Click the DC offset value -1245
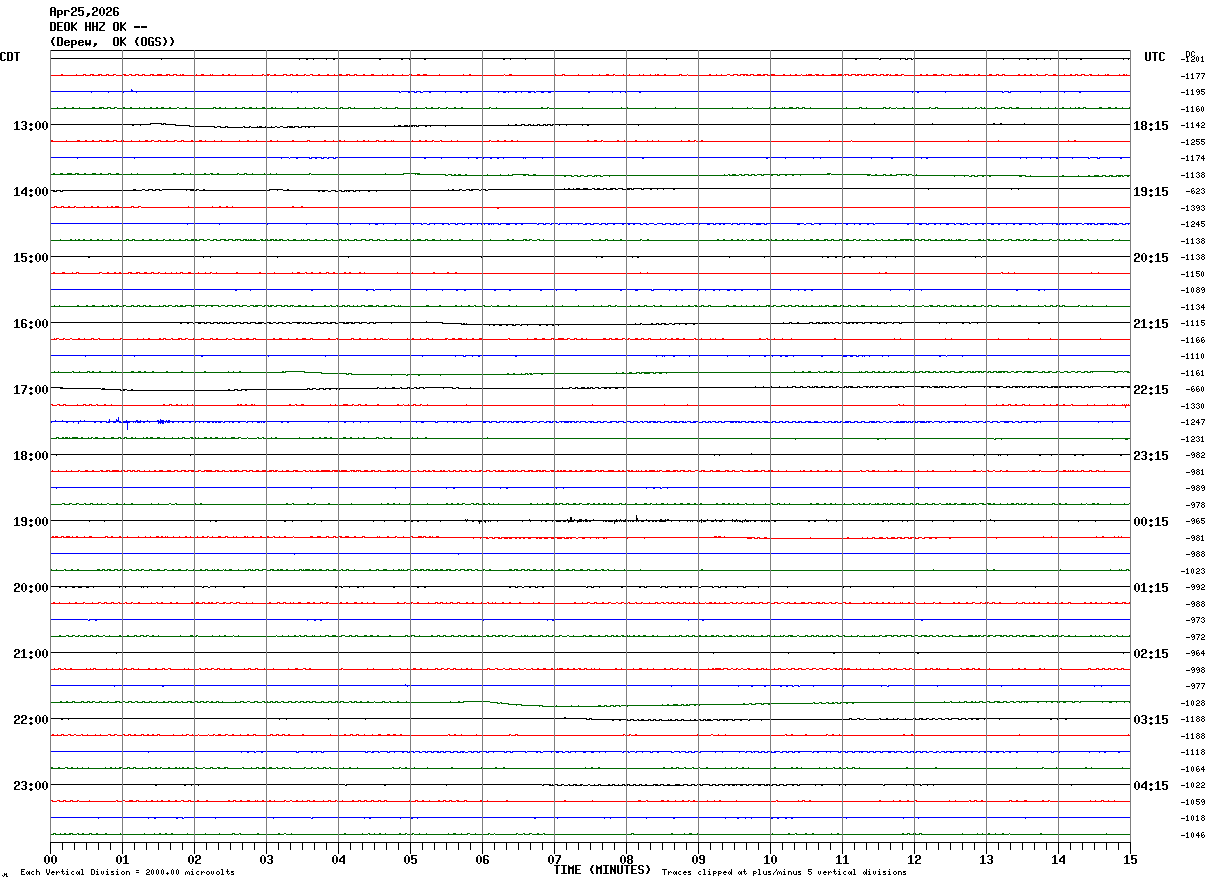The width and height of the screenshot is (1210, 886). coord(1194,225)
